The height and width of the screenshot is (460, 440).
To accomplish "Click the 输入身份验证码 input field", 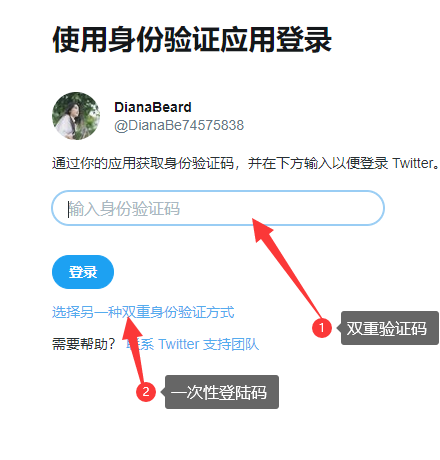I will 218,208.
